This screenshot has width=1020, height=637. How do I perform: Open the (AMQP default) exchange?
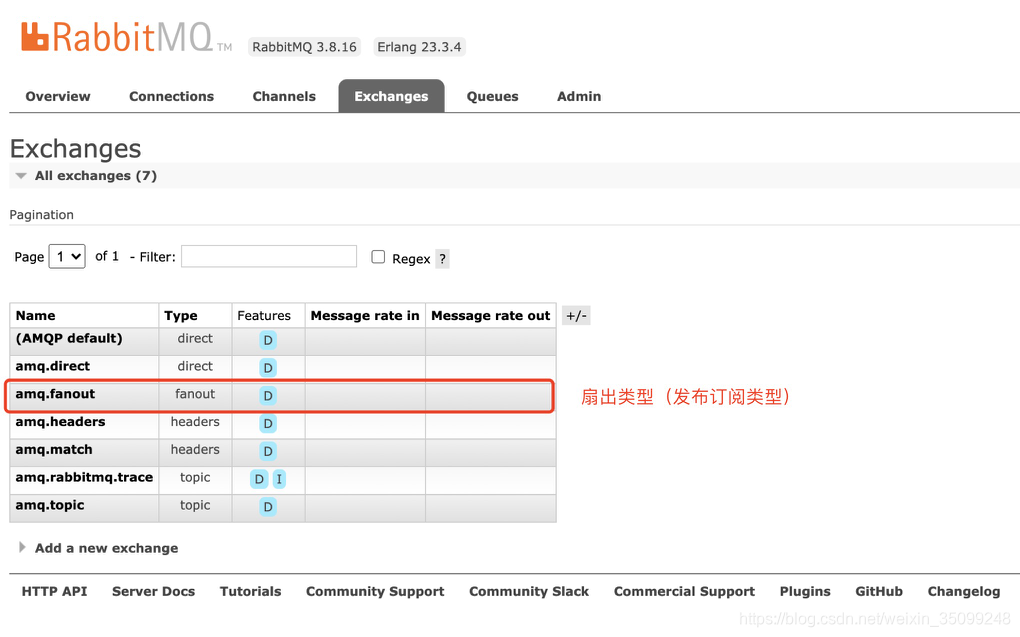[69, 338]
